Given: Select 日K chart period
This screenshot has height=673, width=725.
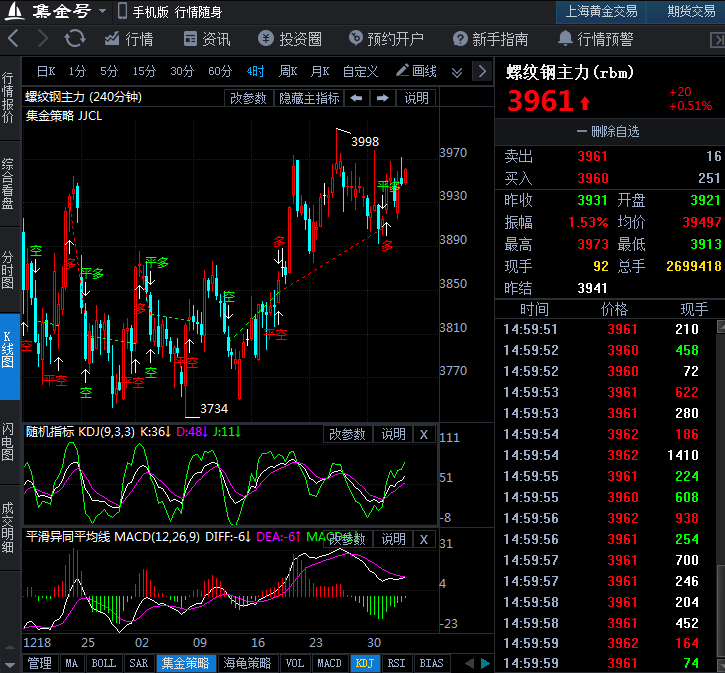Looking at the screenshot, I should (x=46, y=71).
